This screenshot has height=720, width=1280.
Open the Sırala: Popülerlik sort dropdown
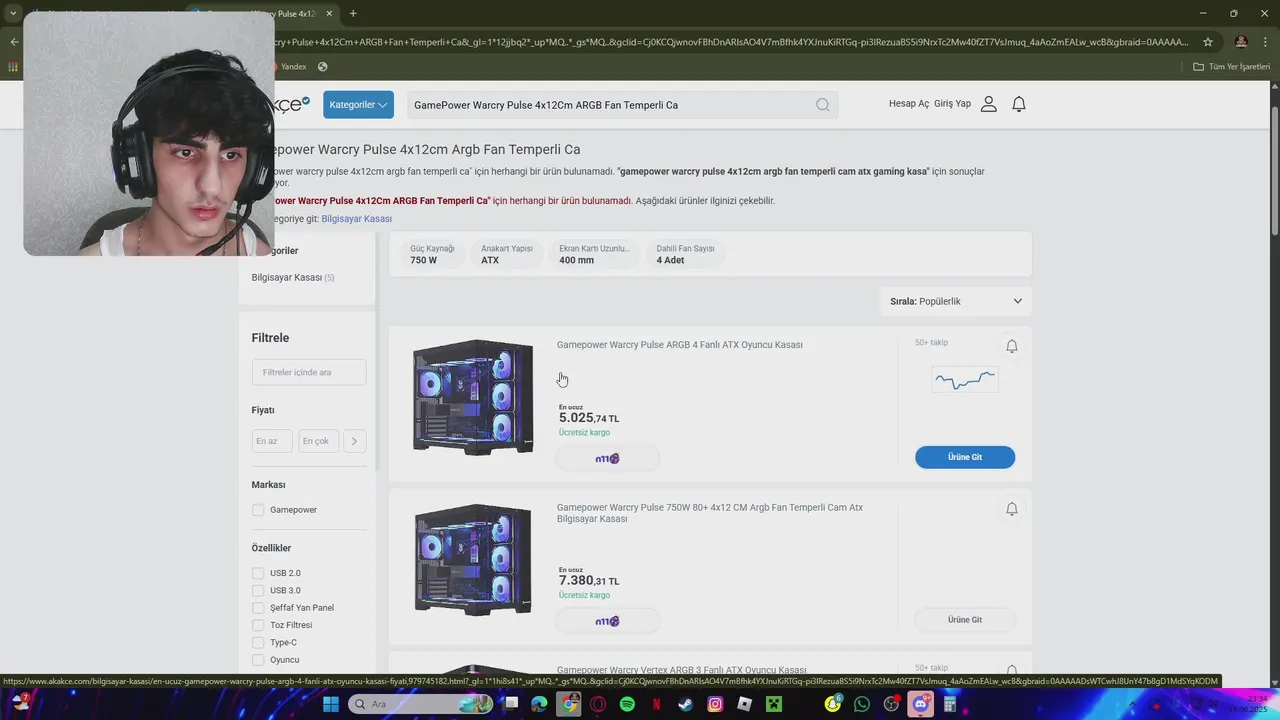956,301
